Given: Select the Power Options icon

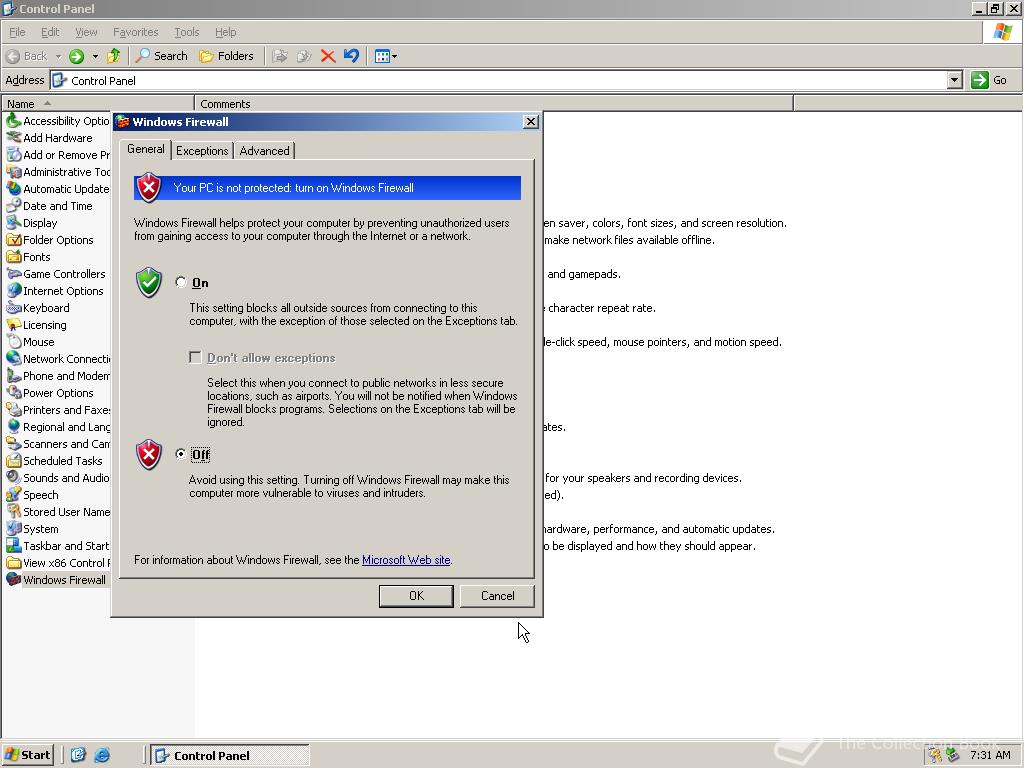Looking at the screenshot, I should click(x=13, y=392).
